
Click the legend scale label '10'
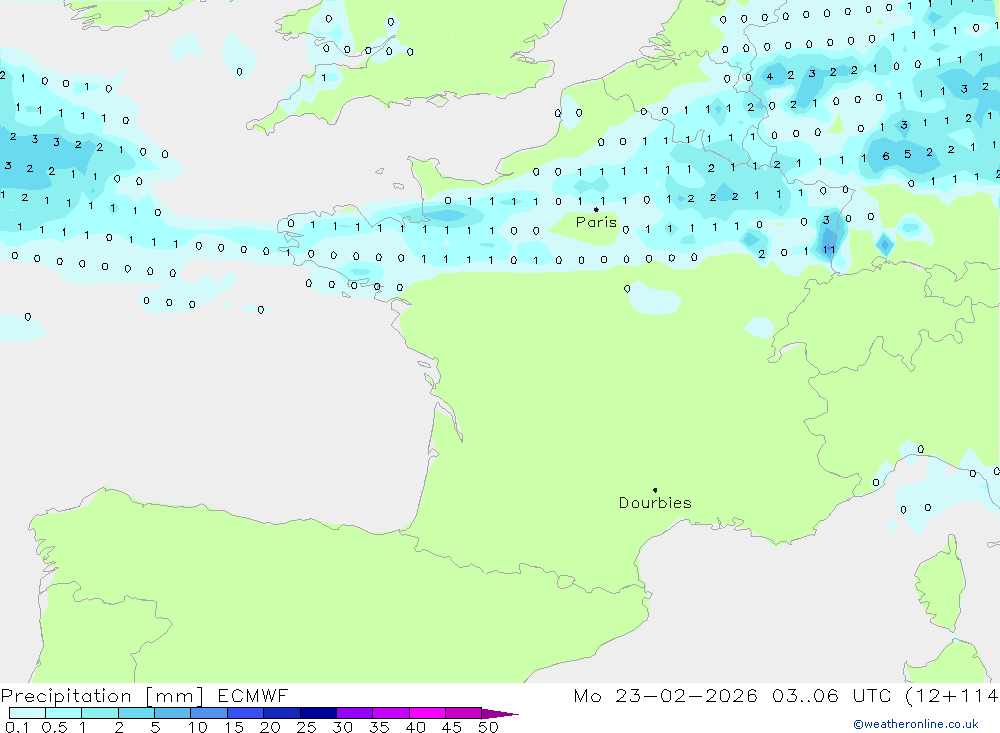pyautogui.click(x=198, y=727)
